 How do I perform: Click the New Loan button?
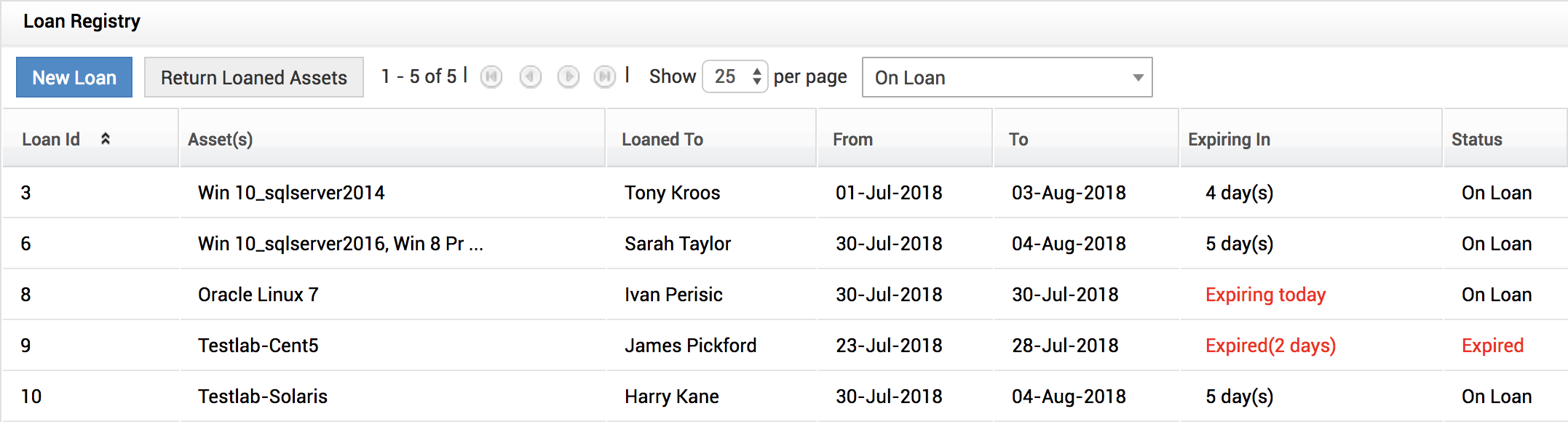74,77
